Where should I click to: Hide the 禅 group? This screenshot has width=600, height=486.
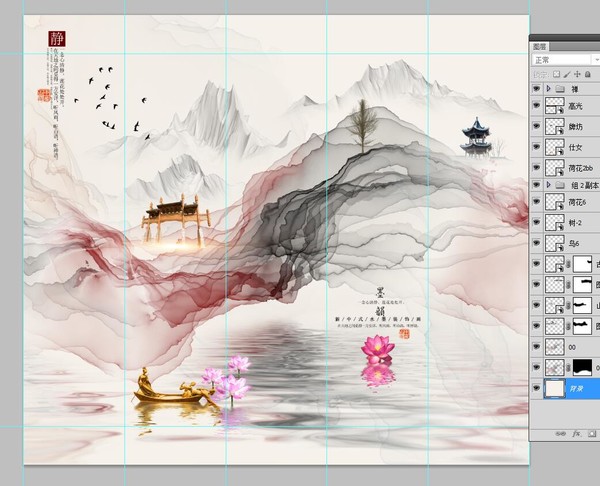pos(536,88)
